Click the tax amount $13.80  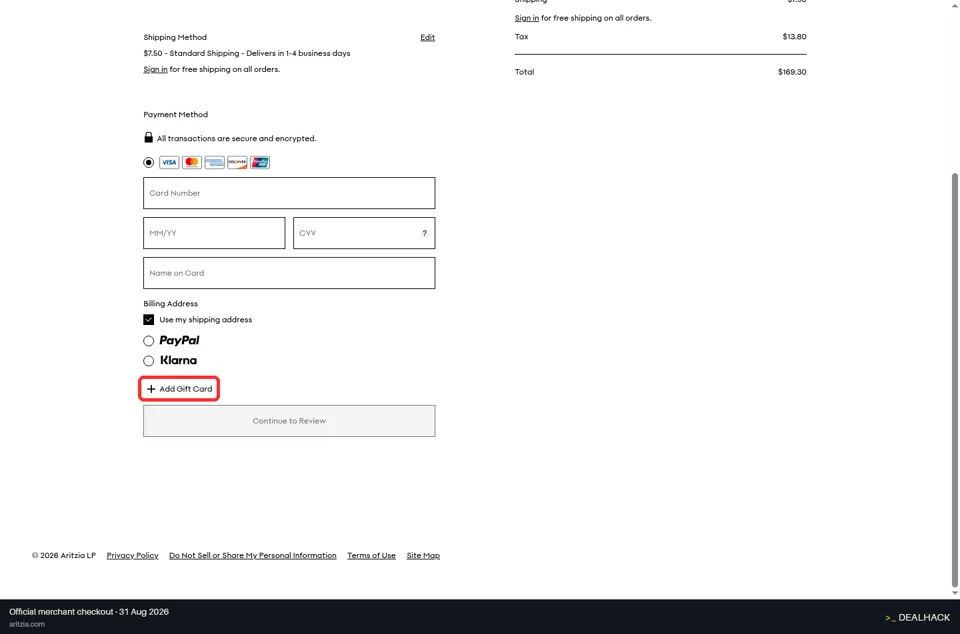[794, 37]
